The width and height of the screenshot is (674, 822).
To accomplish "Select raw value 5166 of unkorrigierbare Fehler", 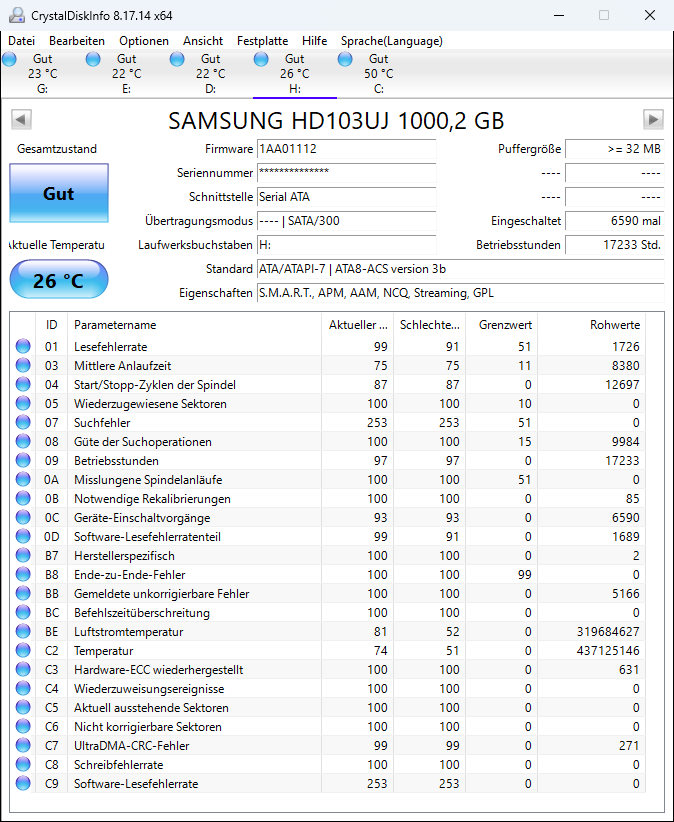I will (x=625, y=593).
